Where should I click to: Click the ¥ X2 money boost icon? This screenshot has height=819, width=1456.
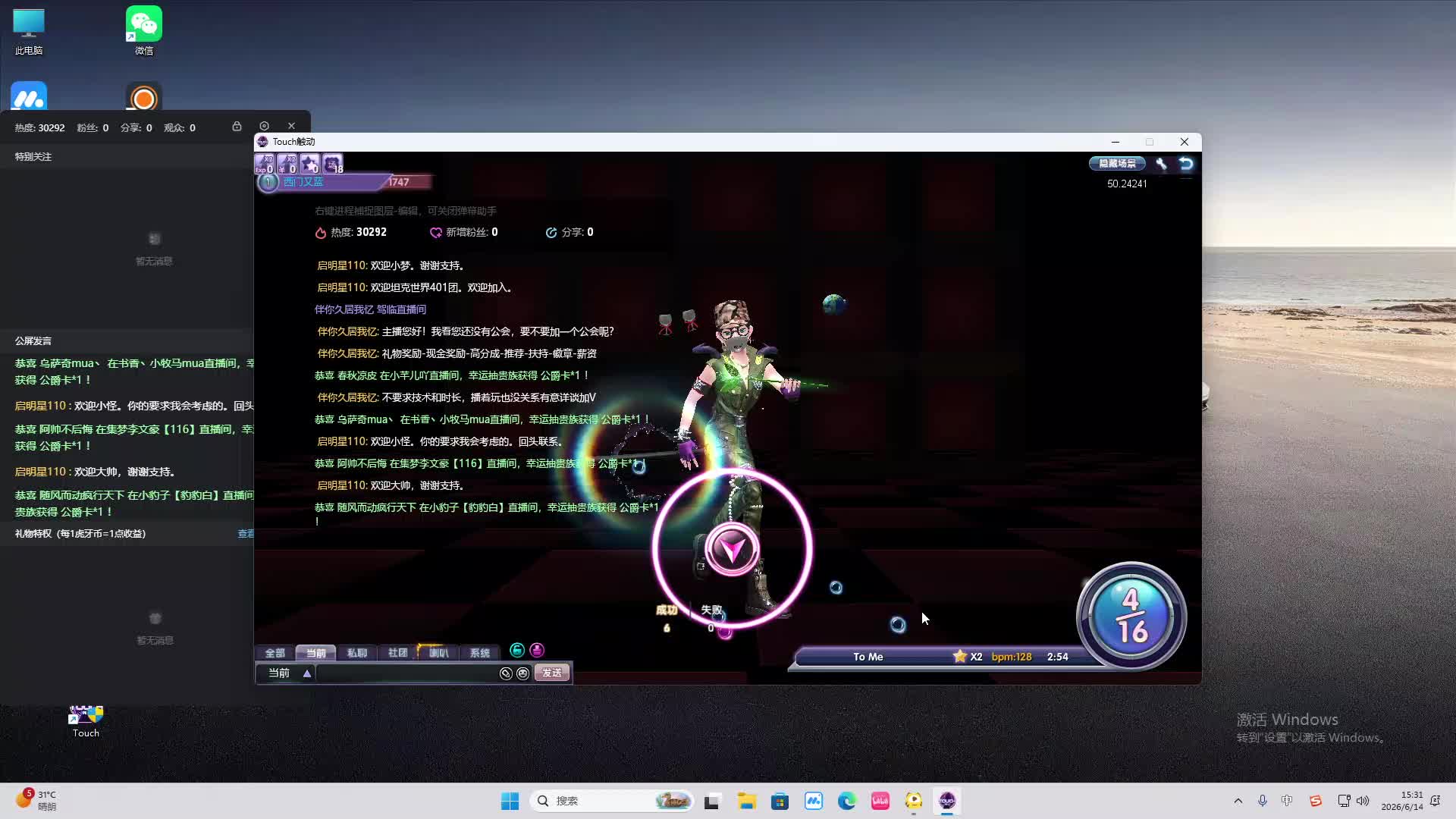coord(287,164)
